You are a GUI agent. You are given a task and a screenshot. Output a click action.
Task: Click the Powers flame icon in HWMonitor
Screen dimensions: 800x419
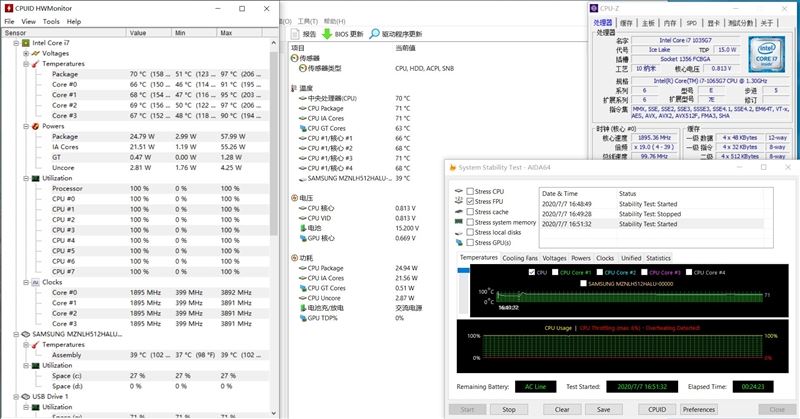click(x=36, y=126)
